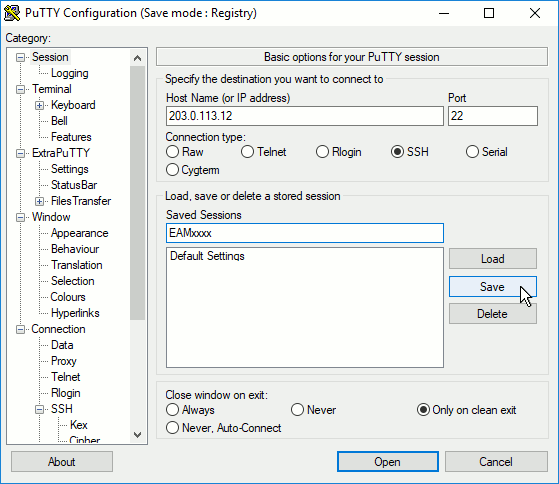Click the Port number field
The width and height of the screenshot is (559, 484).
tap(493, 116)
